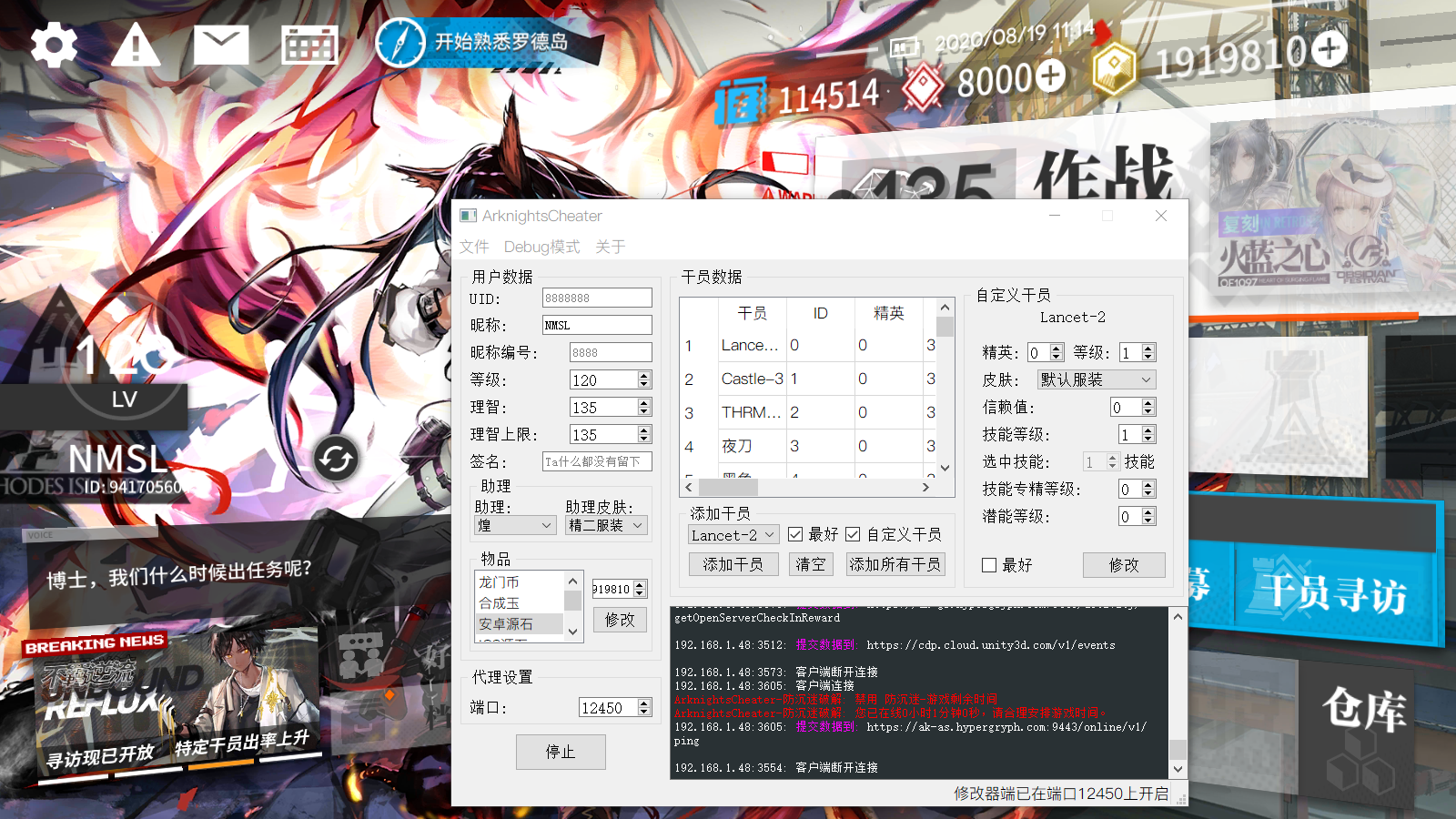The image size is (1456, 819).
Task: Click the compass mission guide icon
Action: tap(400, 43)
